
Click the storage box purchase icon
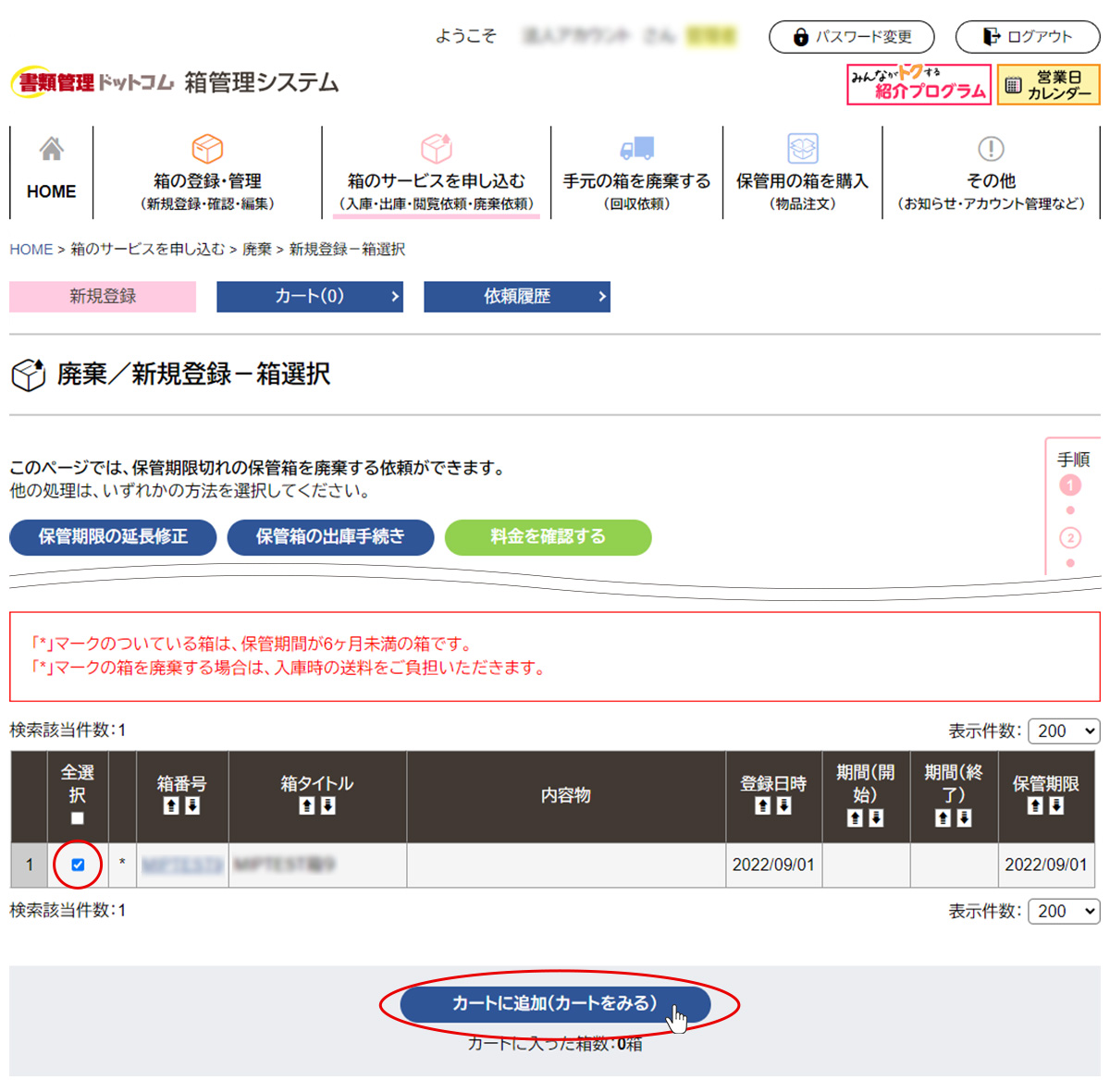click(802, 149)
